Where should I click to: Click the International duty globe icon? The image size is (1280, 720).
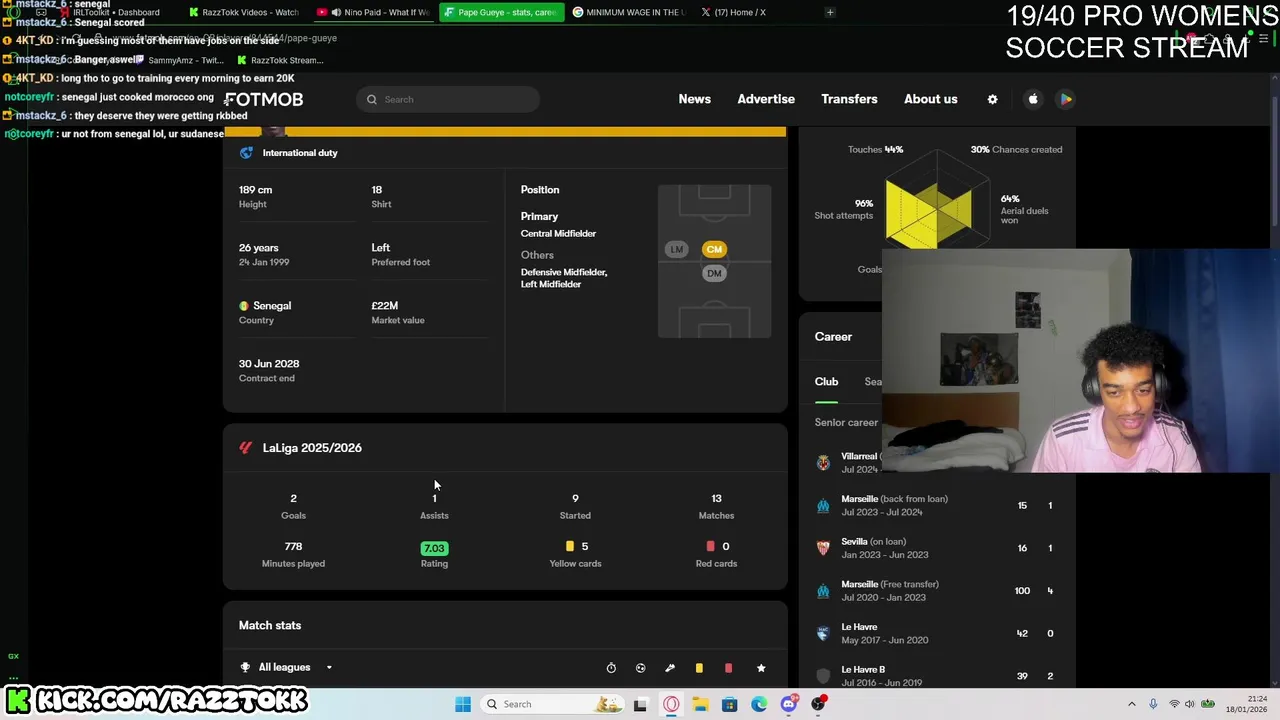246,153
